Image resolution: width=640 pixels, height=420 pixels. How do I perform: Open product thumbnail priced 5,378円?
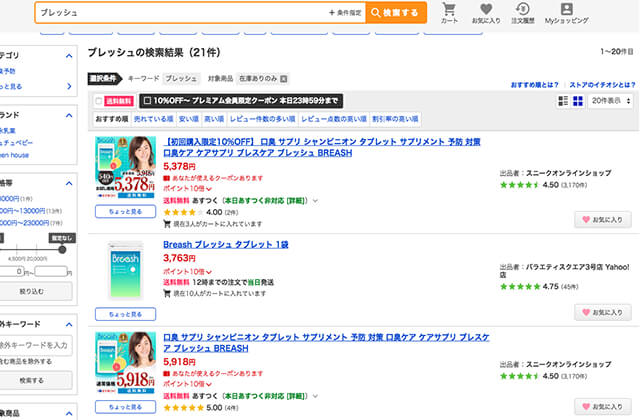coord(125,167)
